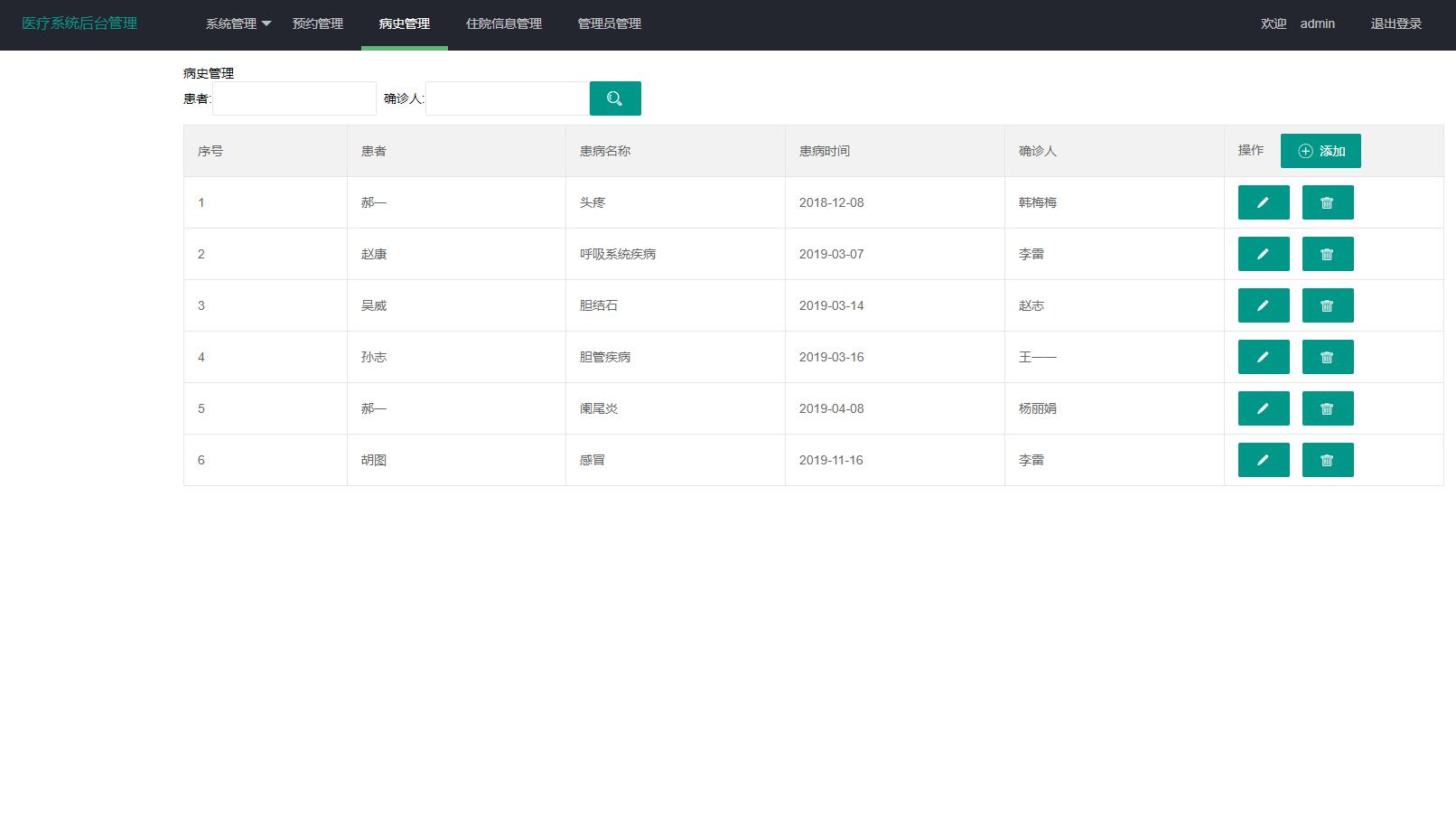The height and width of the screenshot is (815, 1456).
Task: Click the 医疗系统后台管理 title link
Action: pos(79,23)
